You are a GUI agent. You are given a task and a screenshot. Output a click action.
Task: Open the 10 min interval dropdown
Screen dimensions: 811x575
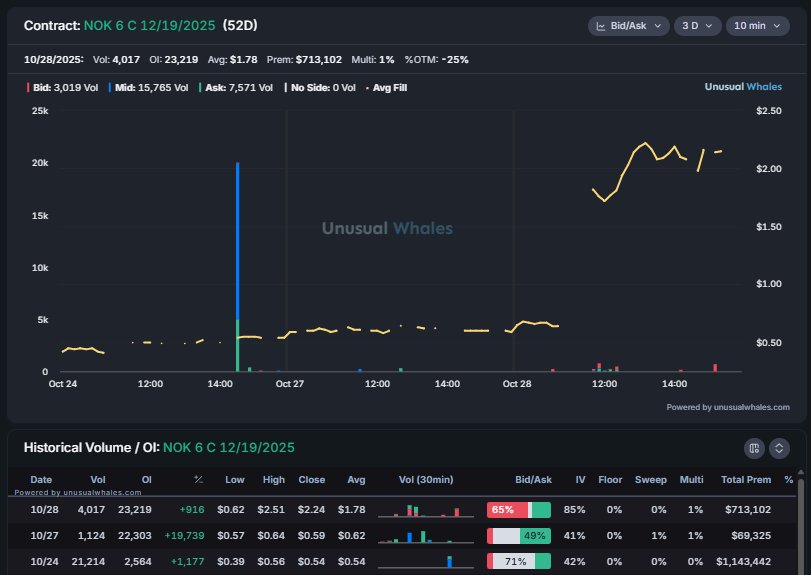tap(755, 26)
